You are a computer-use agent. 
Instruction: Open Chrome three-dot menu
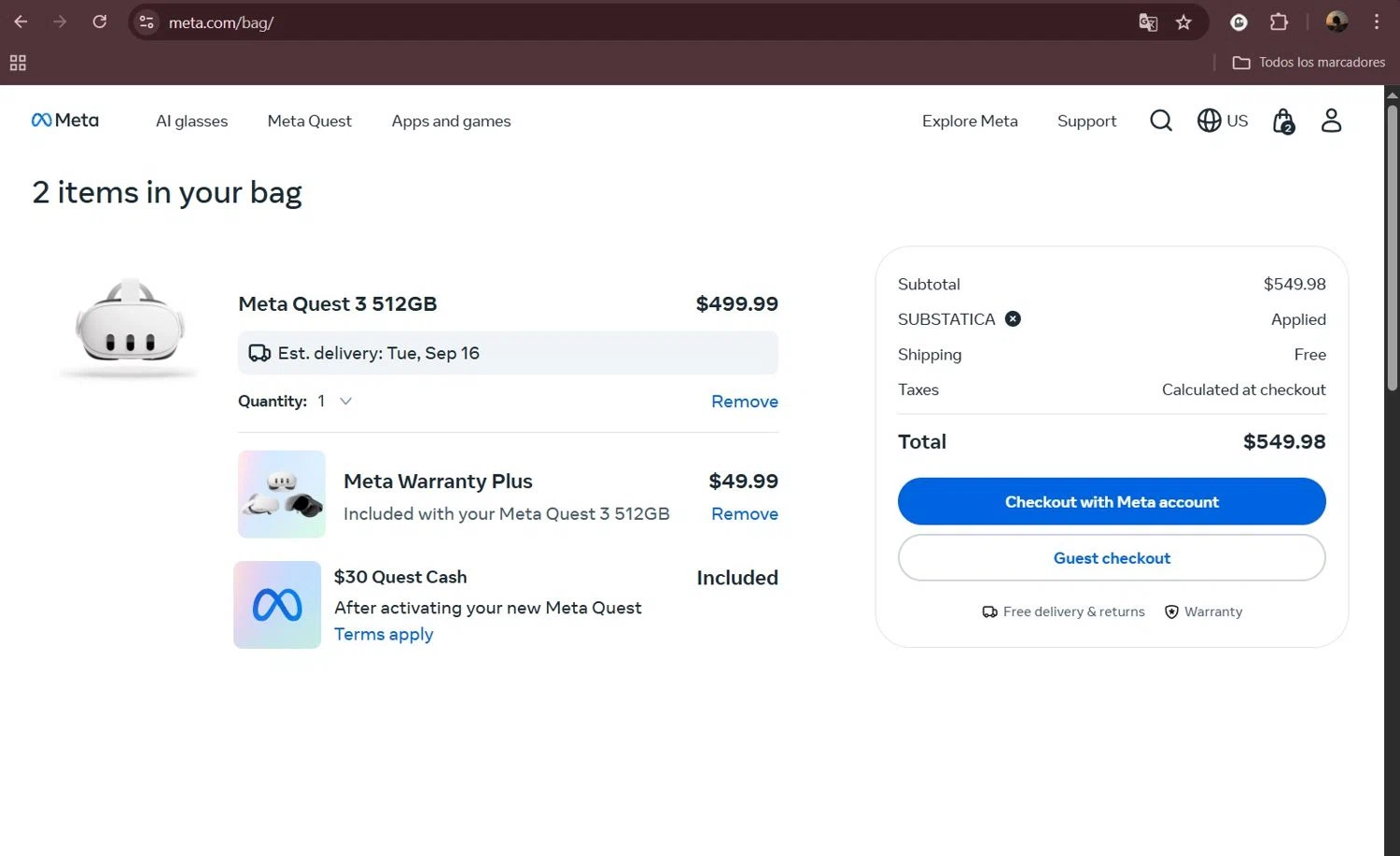(x=1377, y=21)
